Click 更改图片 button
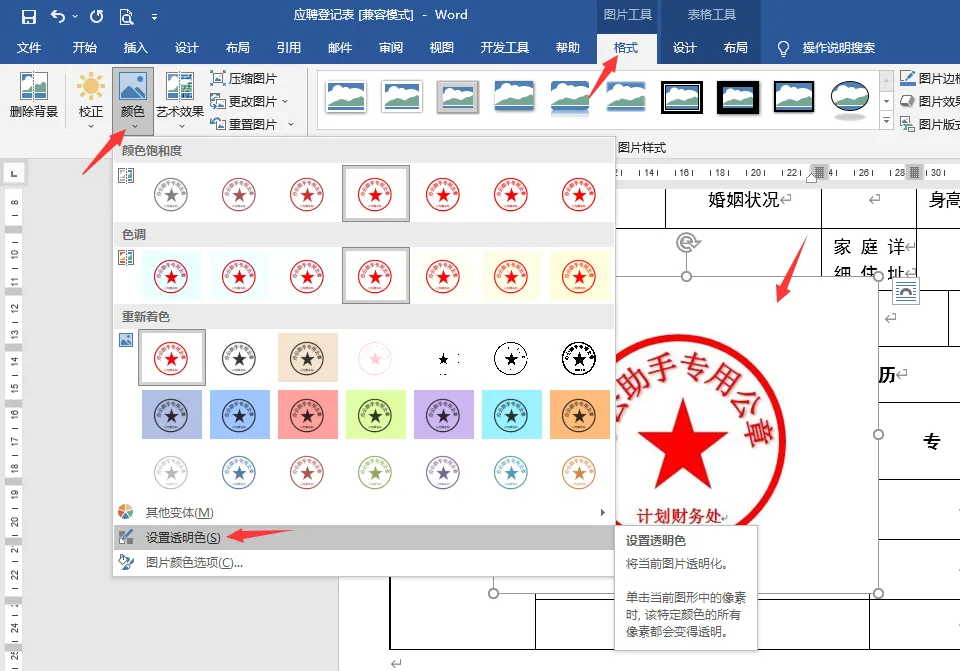The image size is (960, 671). pyautogui.click(x=243, y=101)
